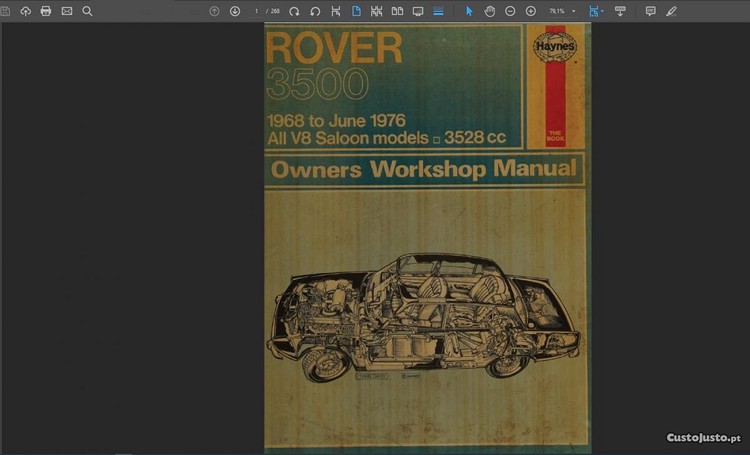Go to previous page arrow
Screen dimensions: 750x455
214,11
